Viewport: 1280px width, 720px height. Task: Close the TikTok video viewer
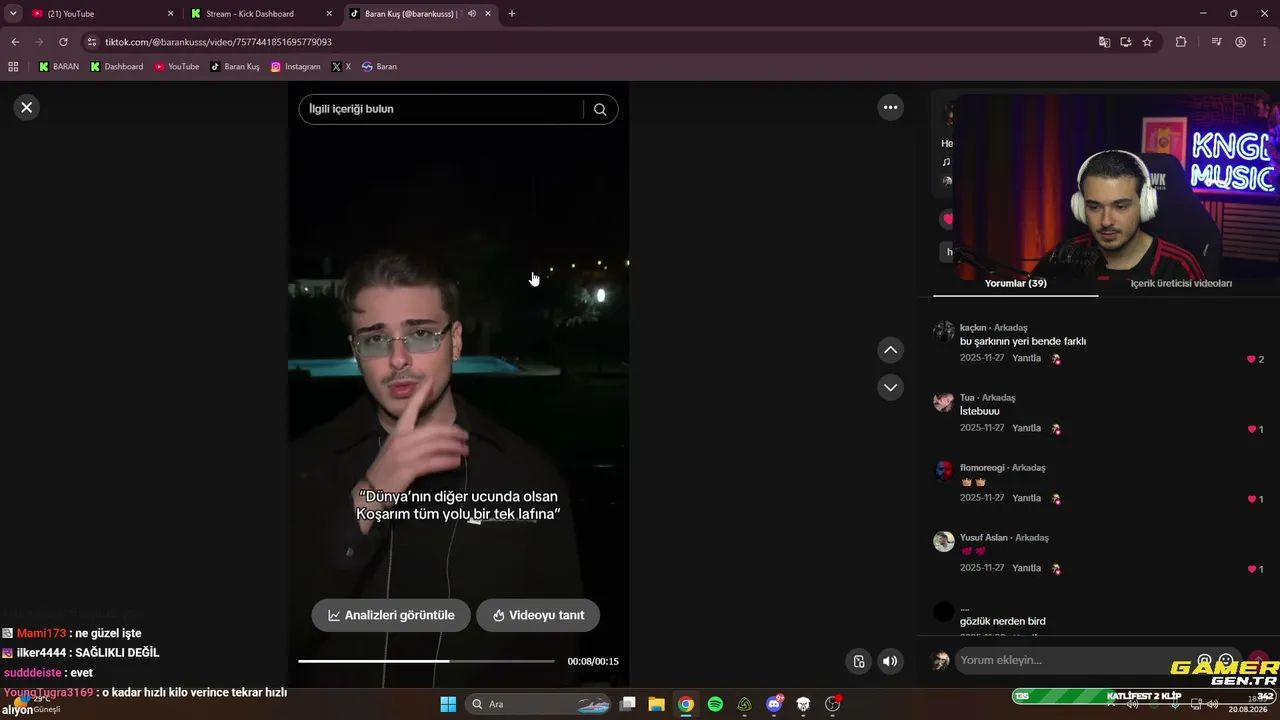(27, 107)
